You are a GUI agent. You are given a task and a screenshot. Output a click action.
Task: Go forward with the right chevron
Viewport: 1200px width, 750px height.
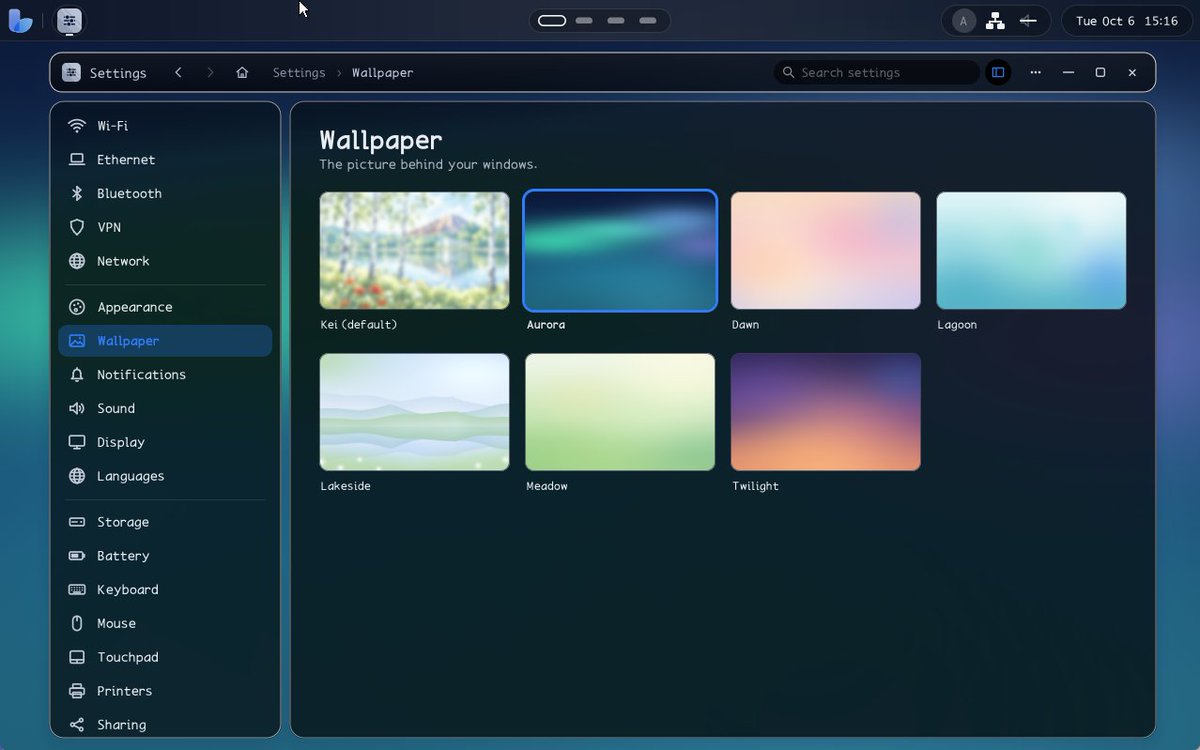(210, 72)
